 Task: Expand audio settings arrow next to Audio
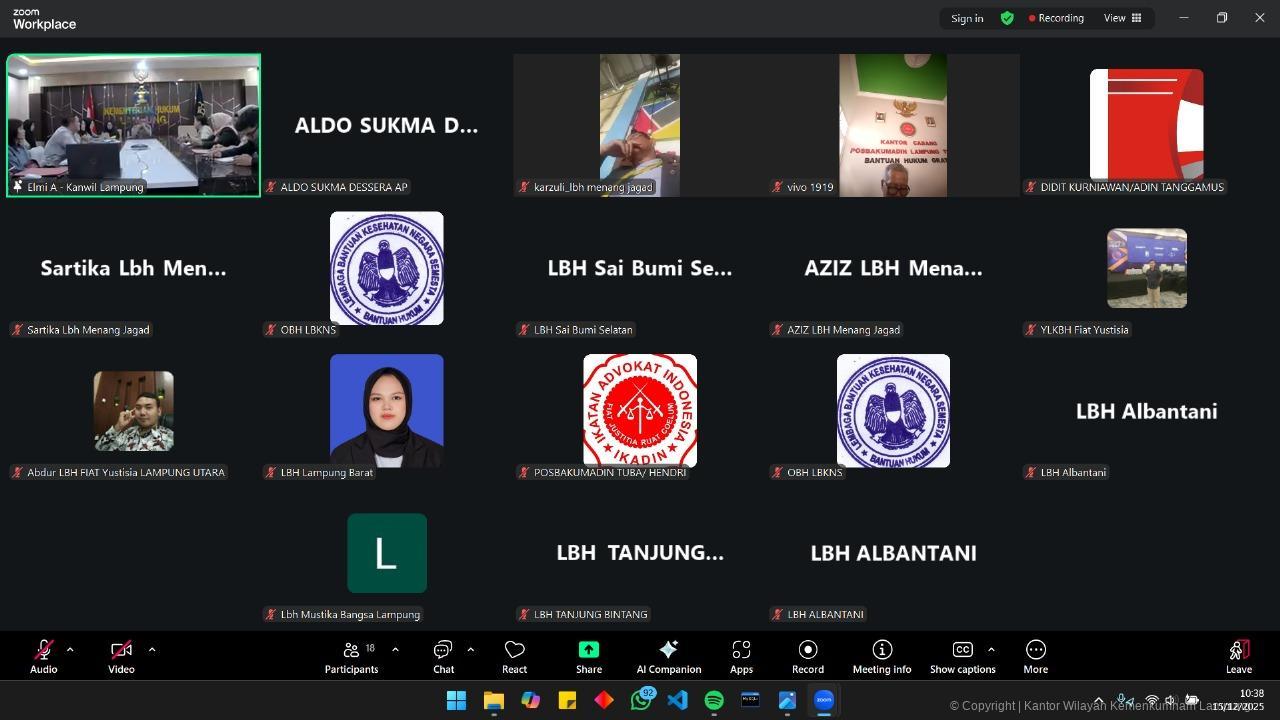(x=70, y=650)
